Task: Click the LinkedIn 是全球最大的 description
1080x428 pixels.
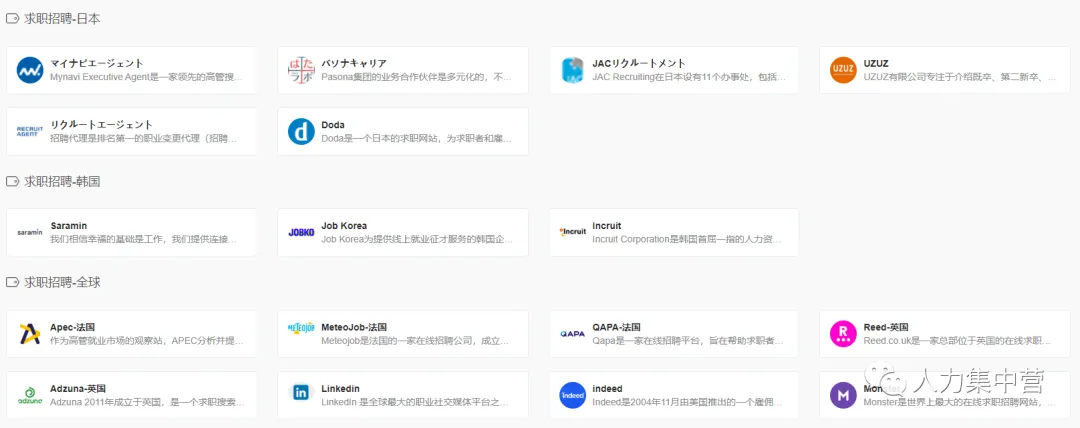Action: [x=415, y=402]
